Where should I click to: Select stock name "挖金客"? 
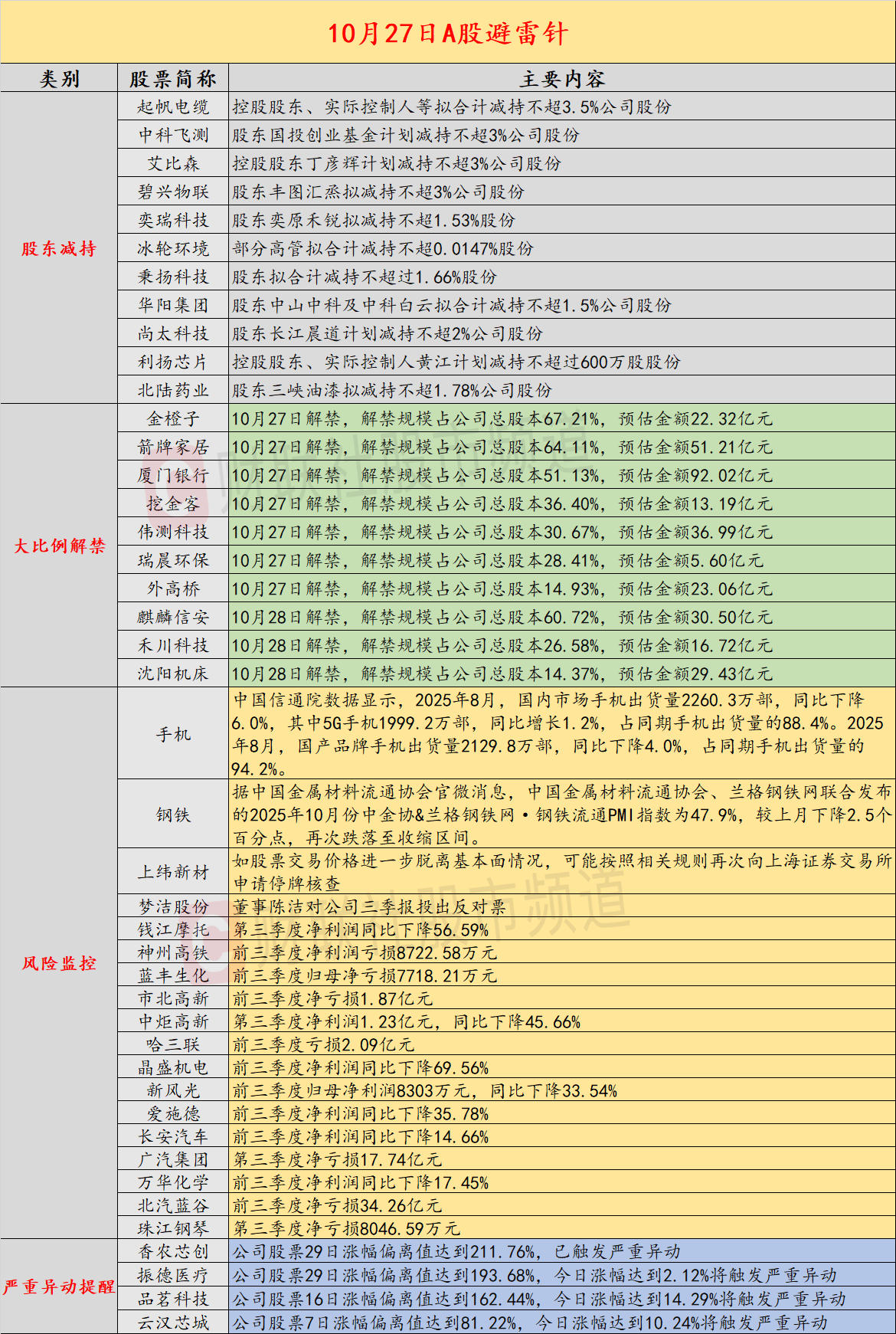point(173,504)
